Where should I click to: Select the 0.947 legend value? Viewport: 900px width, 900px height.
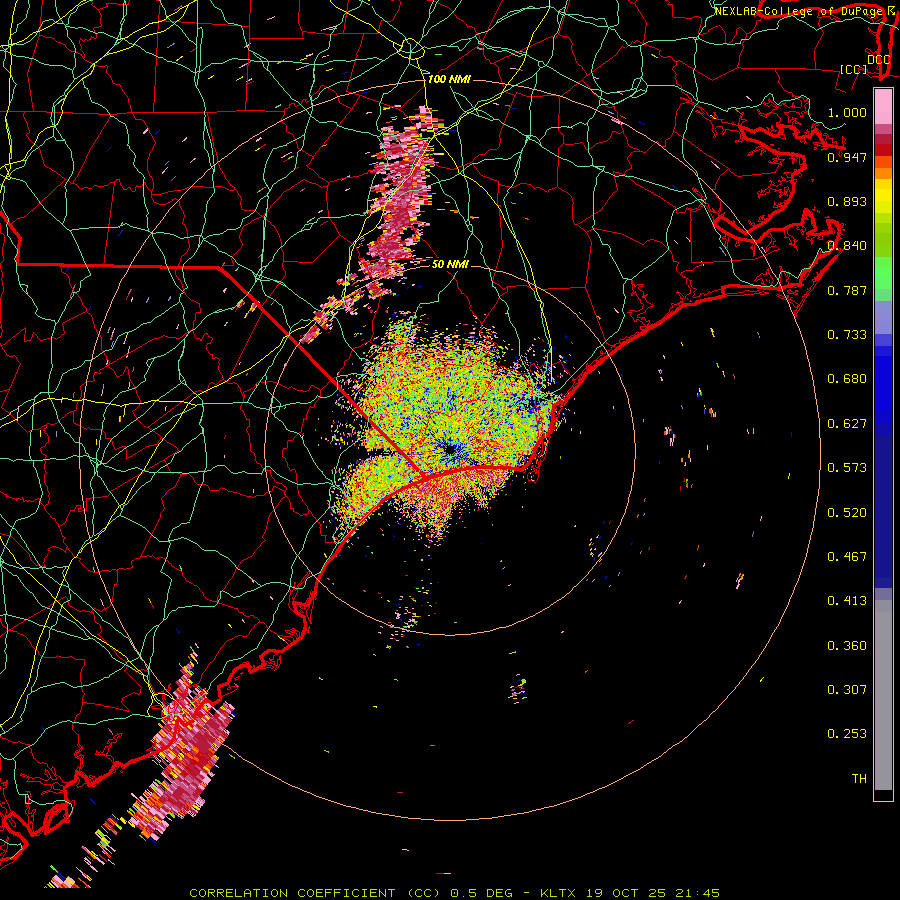click(x=847, y=157)
